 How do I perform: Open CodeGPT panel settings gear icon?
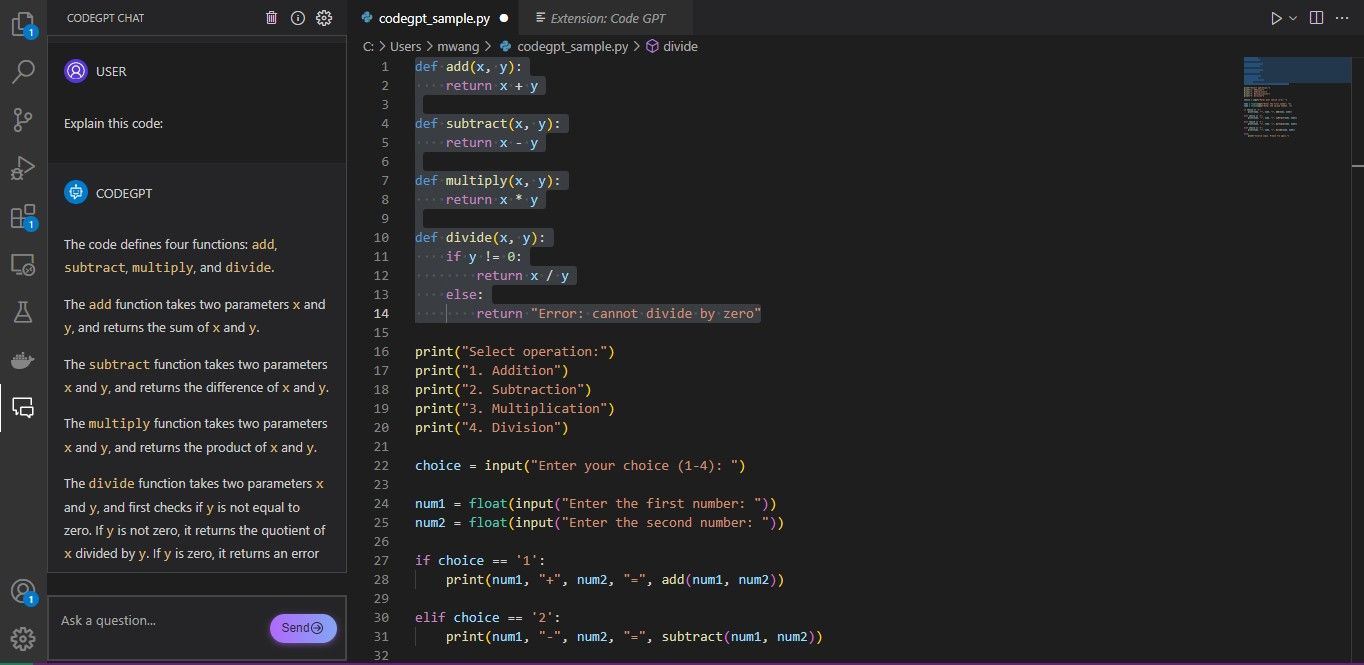tap(323, 17)
